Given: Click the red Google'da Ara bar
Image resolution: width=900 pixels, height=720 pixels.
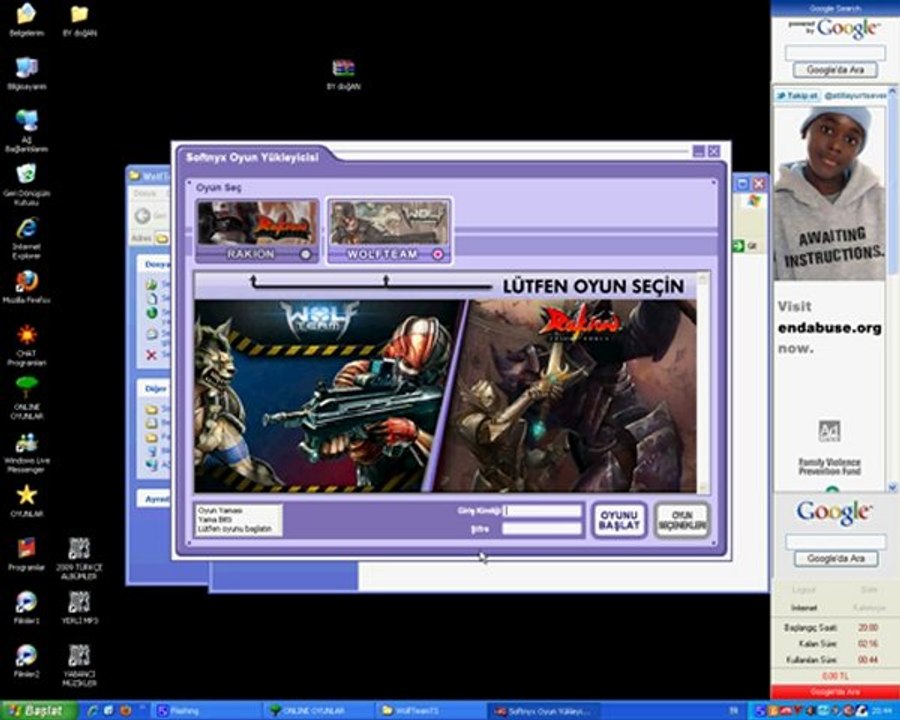Looking at the screenshot, I should tap(835, 692).
